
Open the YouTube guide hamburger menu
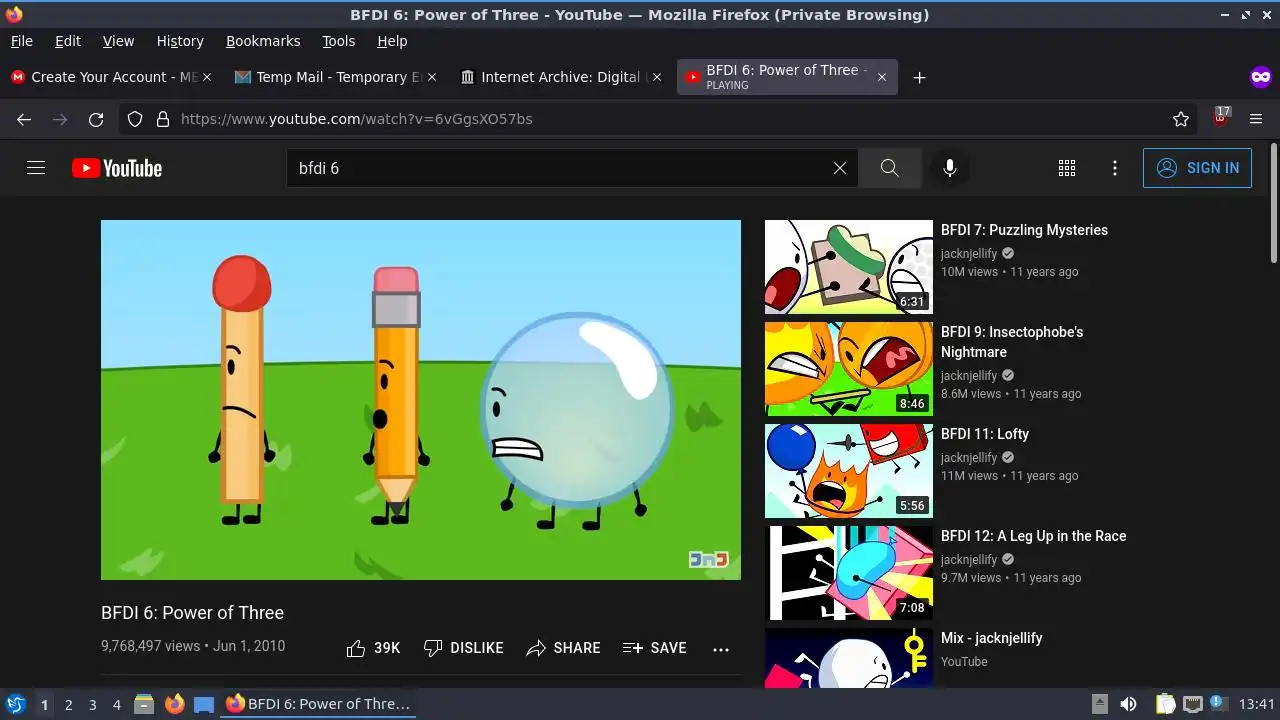tap(36, 168)
